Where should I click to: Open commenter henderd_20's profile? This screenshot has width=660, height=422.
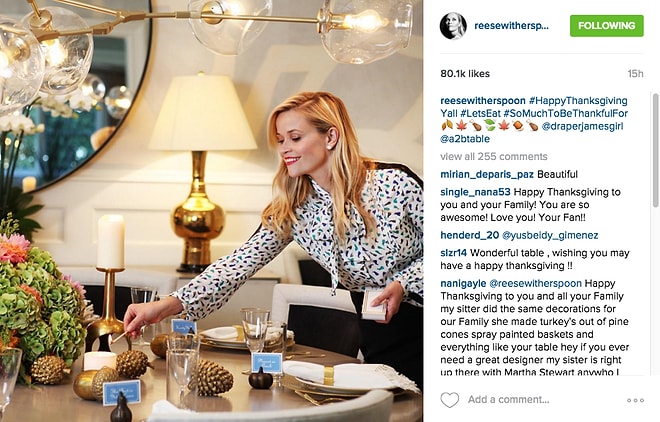click(470, 235)
